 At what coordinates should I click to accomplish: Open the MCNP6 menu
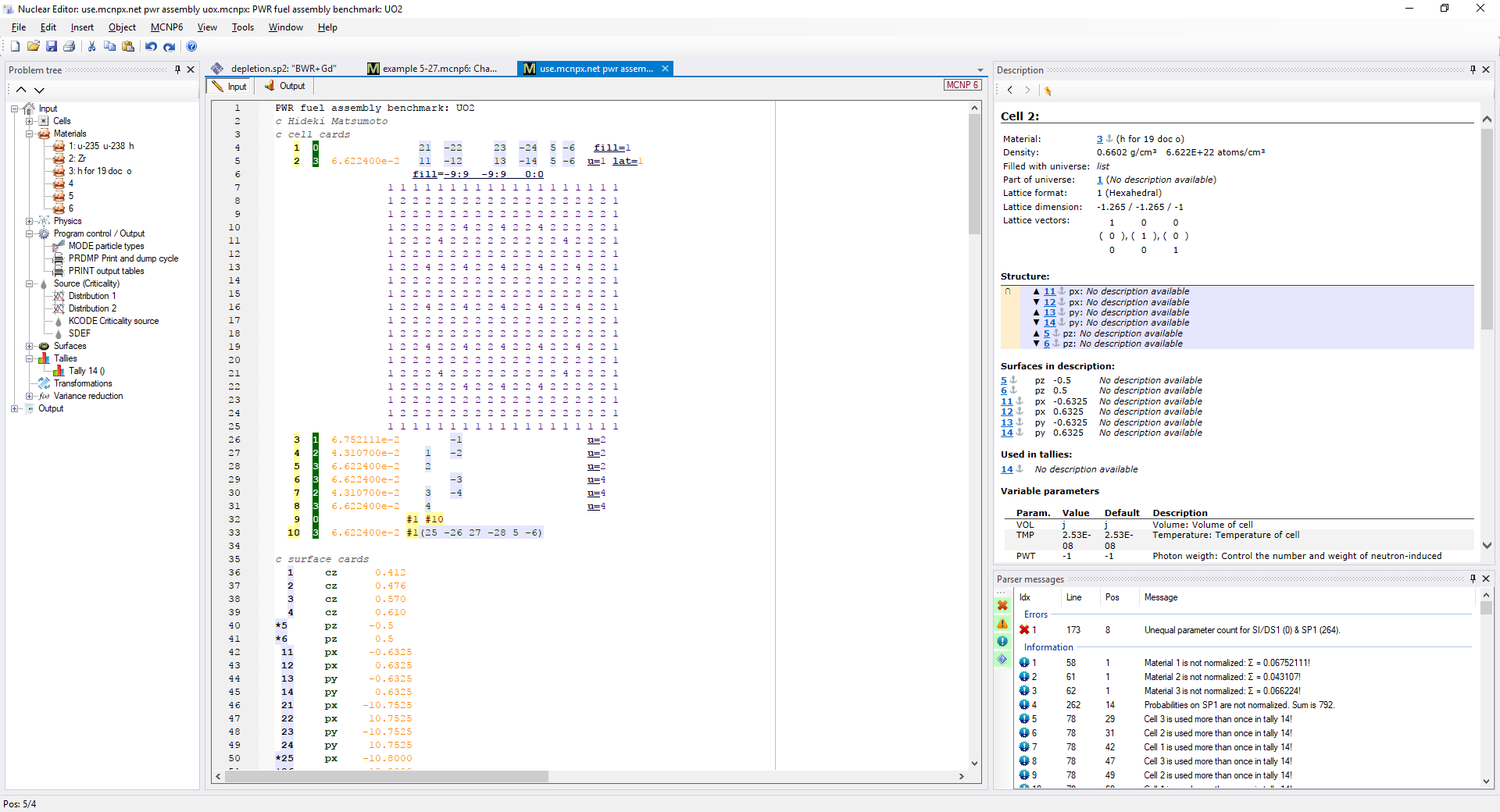coord(166,27)
